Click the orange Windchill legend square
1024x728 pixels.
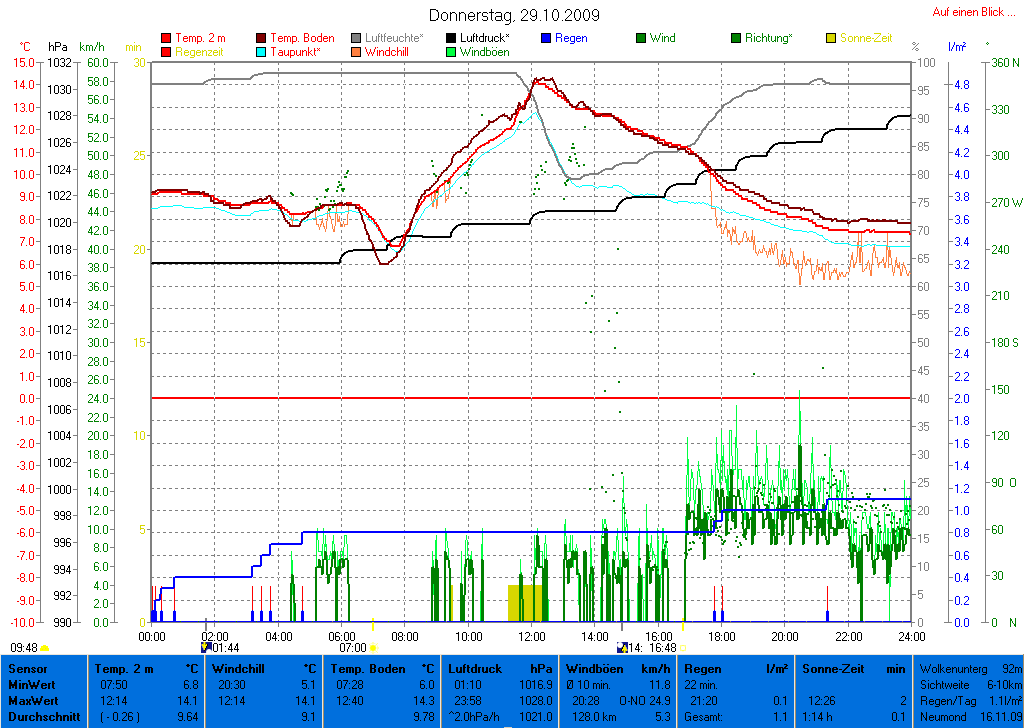356,51
